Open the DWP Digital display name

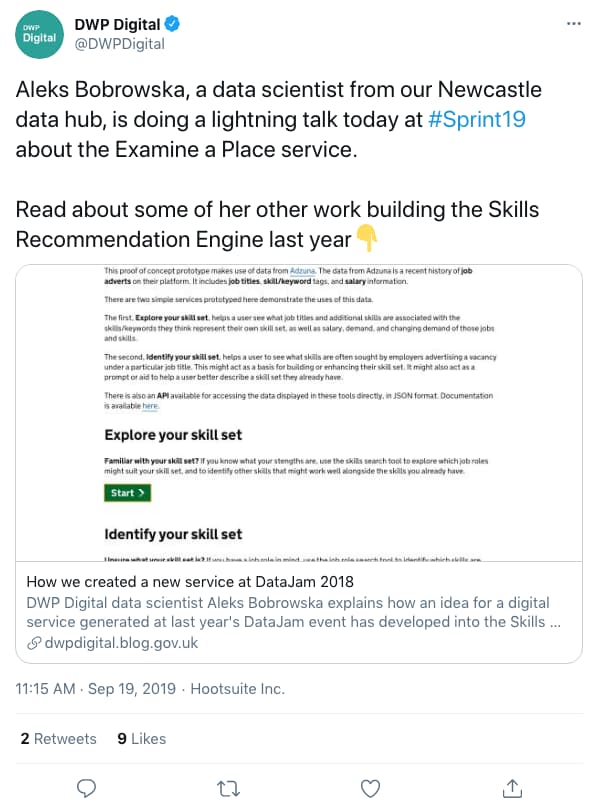[x=118, y=24]
